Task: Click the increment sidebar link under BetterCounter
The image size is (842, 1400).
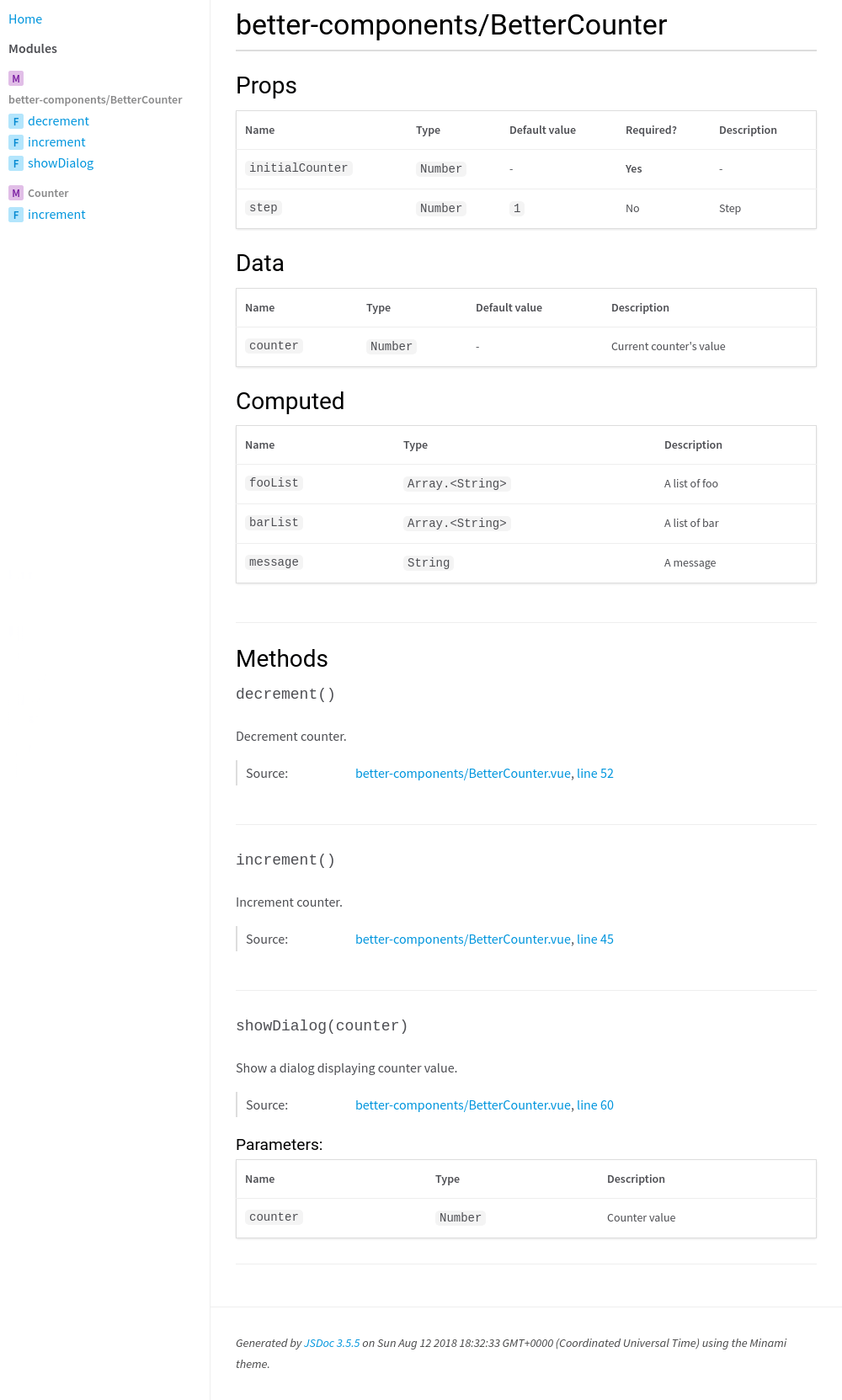Action: pyautogui.click(x=56, y=142)
